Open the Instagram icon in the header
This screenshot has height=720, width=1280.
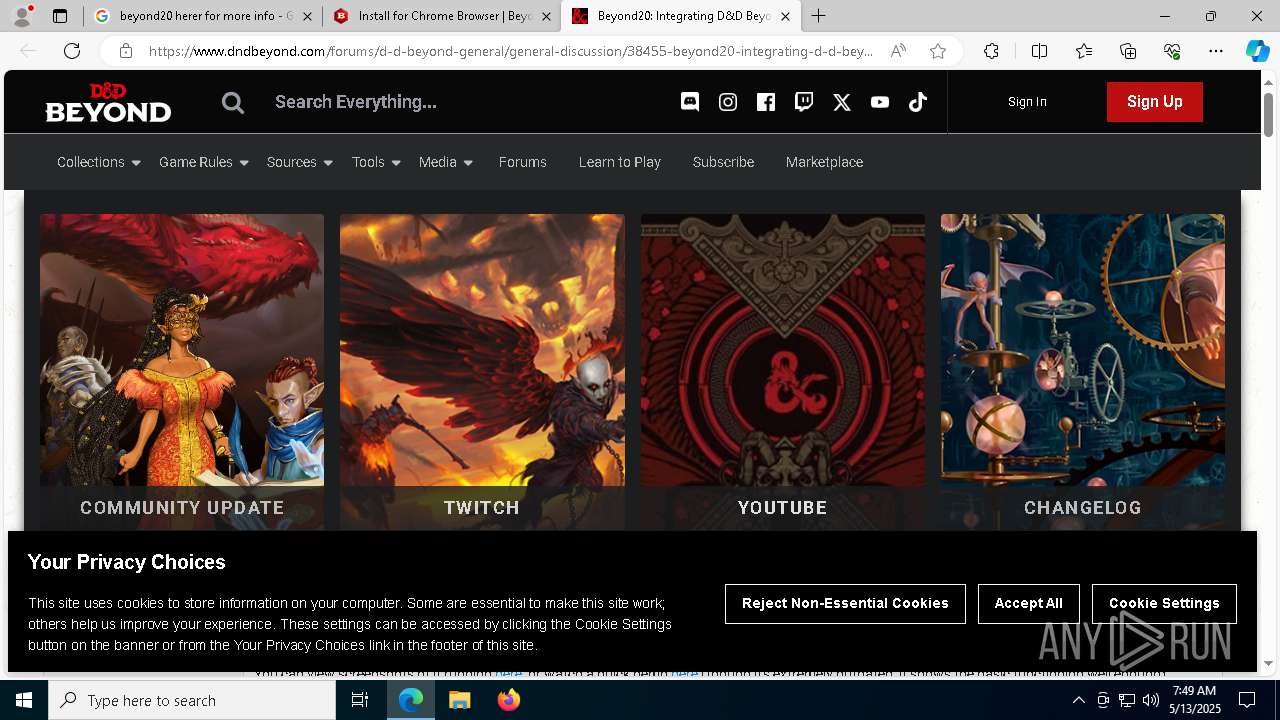(x=728, y=101)
